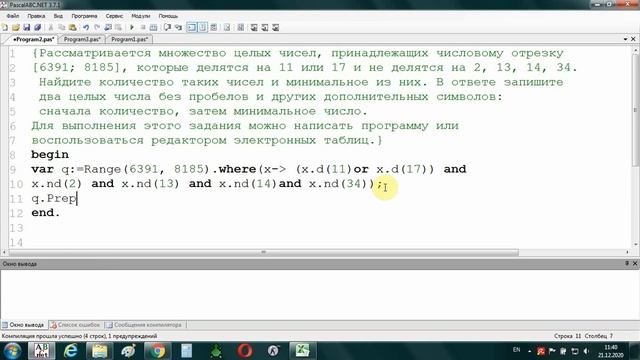
Task: Close the Окно вывода panel
Action: (635, 264)
